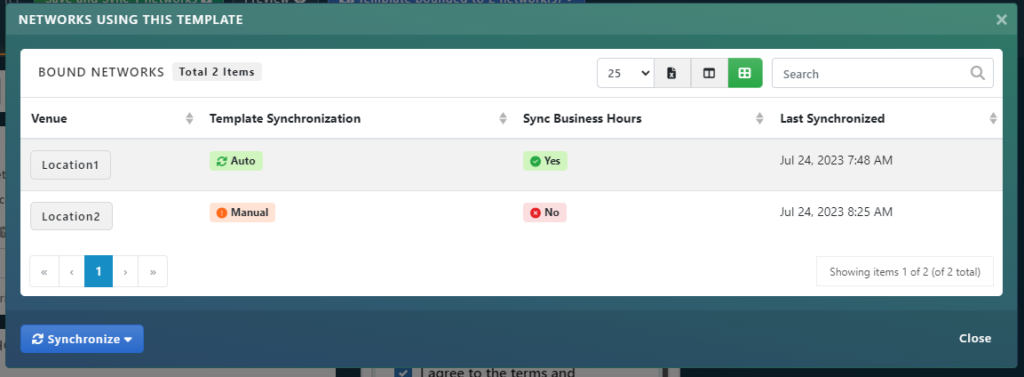Click the Yes sync business hours badge

click(x=545, y=161)
